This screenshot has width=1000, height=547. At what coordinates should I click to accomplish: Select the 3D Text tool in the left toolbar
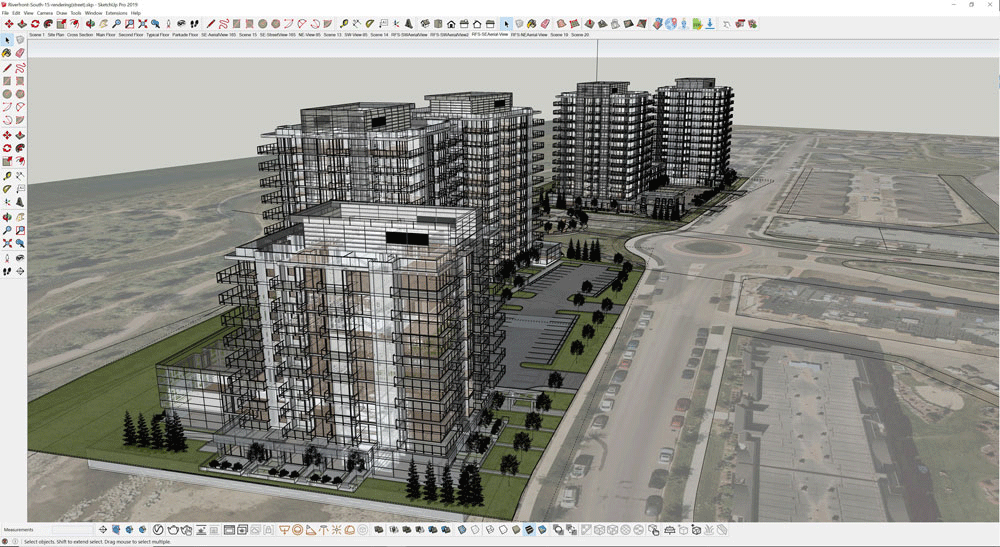(20, 201)
